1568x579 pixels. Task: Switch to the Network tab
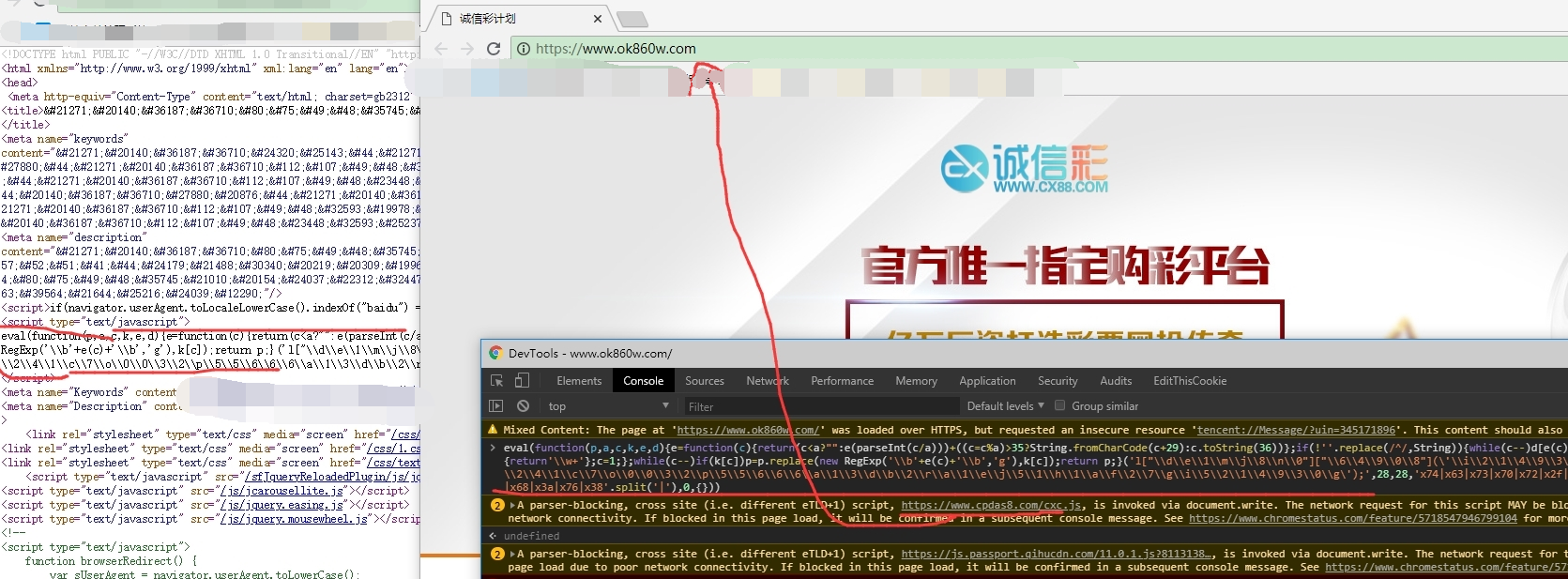(x=767, y=381)
